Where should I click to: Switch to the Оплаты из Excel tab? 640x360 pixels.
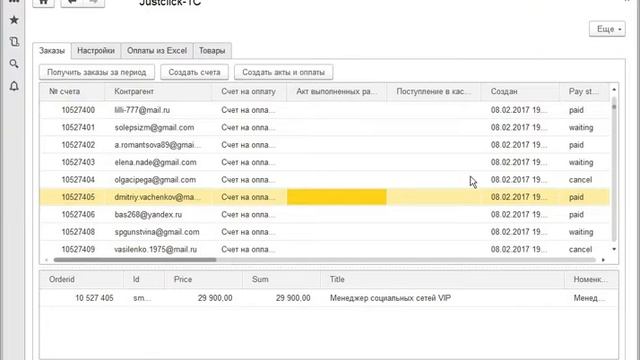pyautogui.click(x=157, y=51)
